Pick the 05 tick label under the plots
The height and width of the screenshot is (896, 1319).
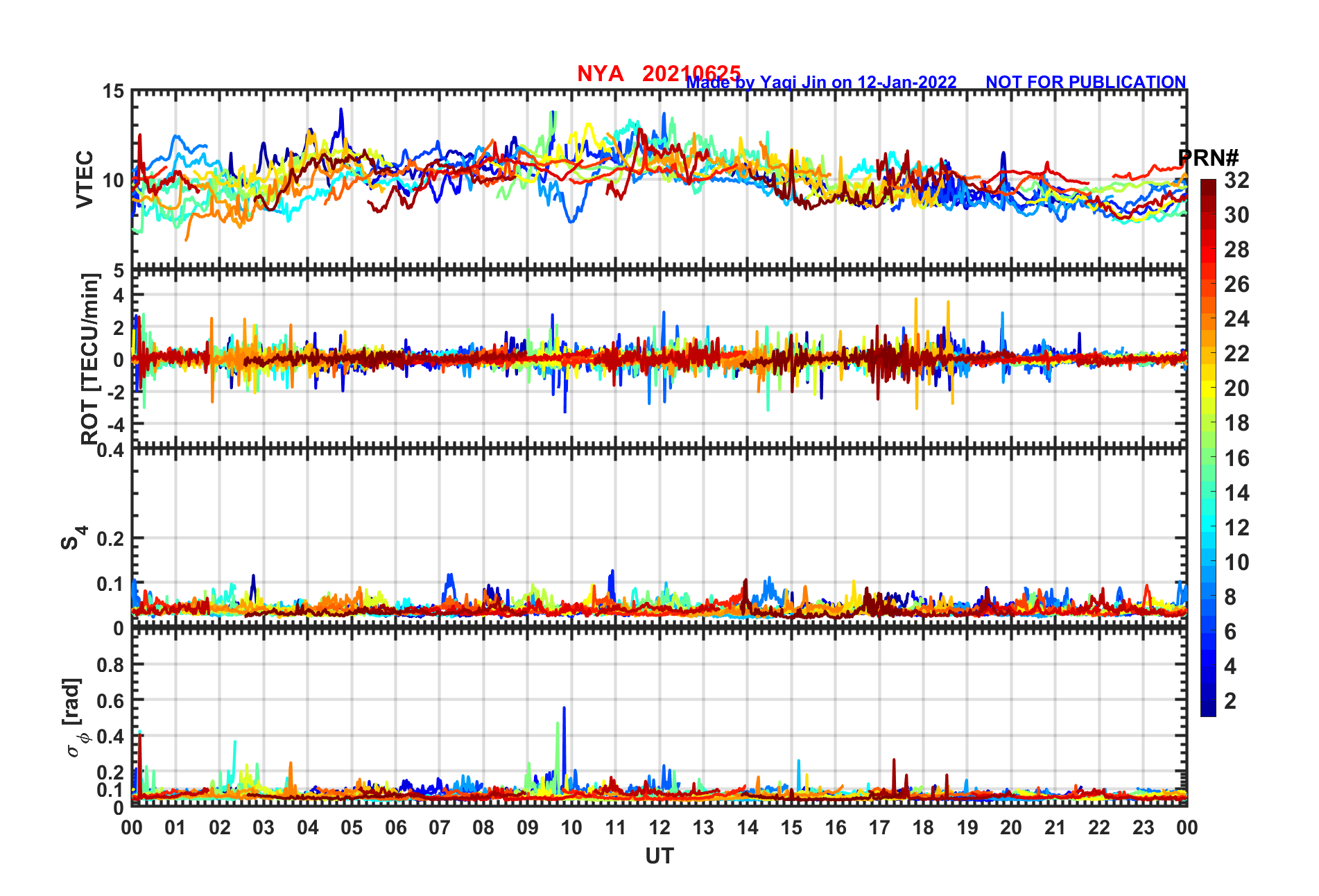[352, 827]
